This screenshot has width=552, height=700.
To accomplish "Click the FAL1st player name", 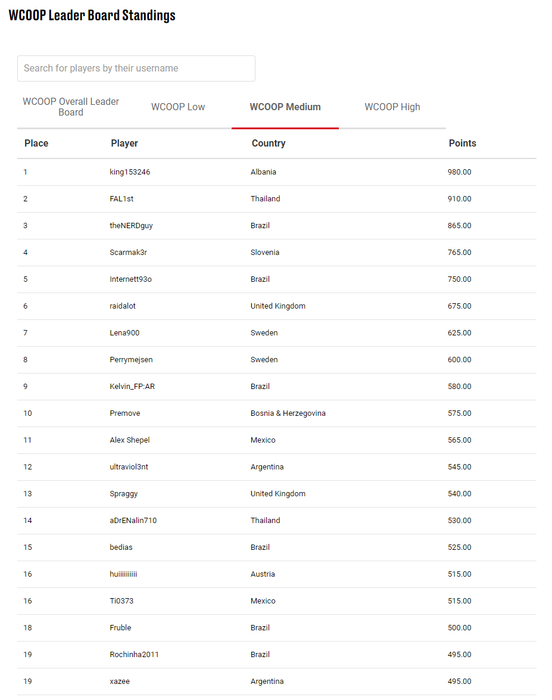I will (x=121, y=199).
